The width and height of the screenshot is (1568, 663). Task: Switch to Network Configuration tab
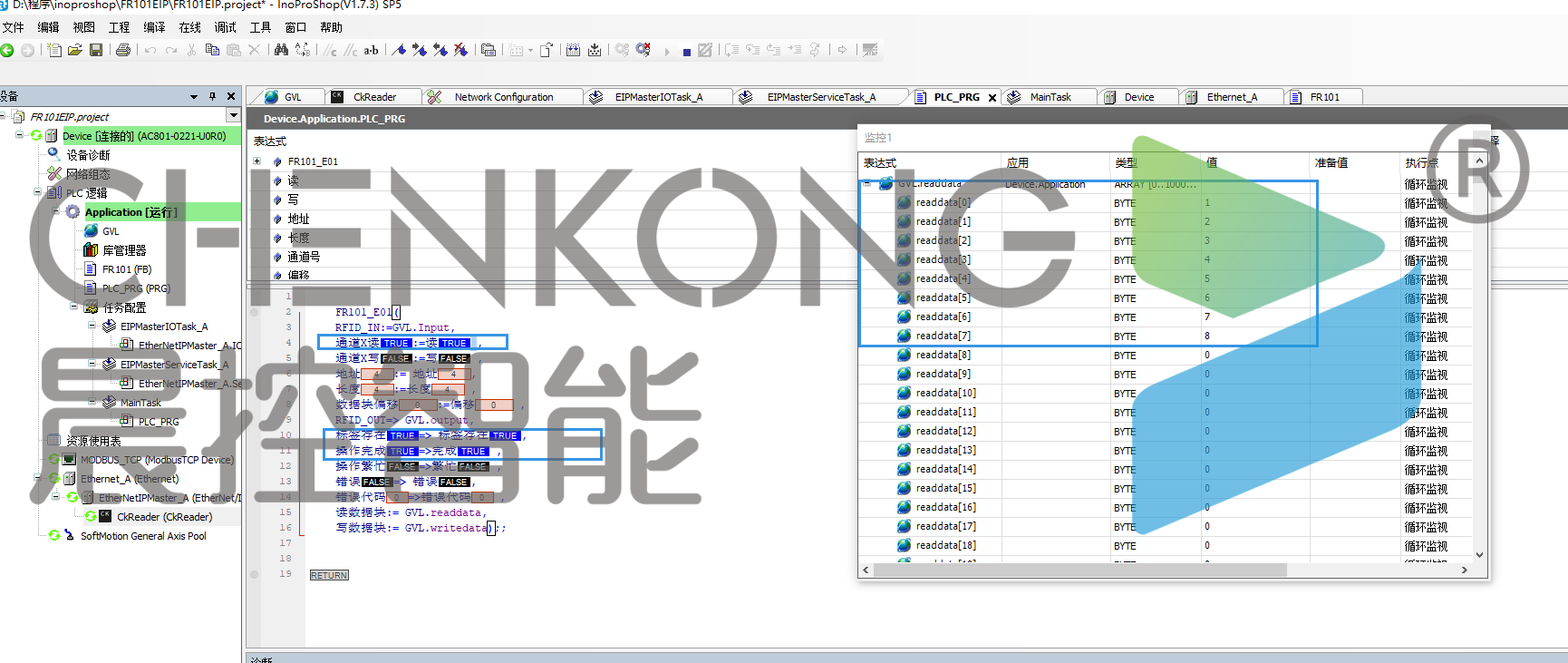[x=503, y=97]
